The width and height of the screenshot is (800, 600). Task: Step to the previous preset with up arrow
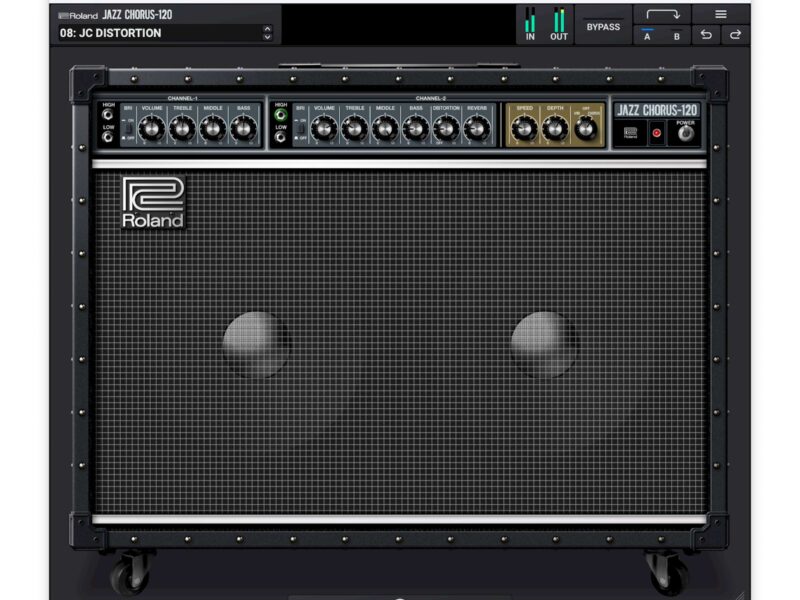coord(267,28)
